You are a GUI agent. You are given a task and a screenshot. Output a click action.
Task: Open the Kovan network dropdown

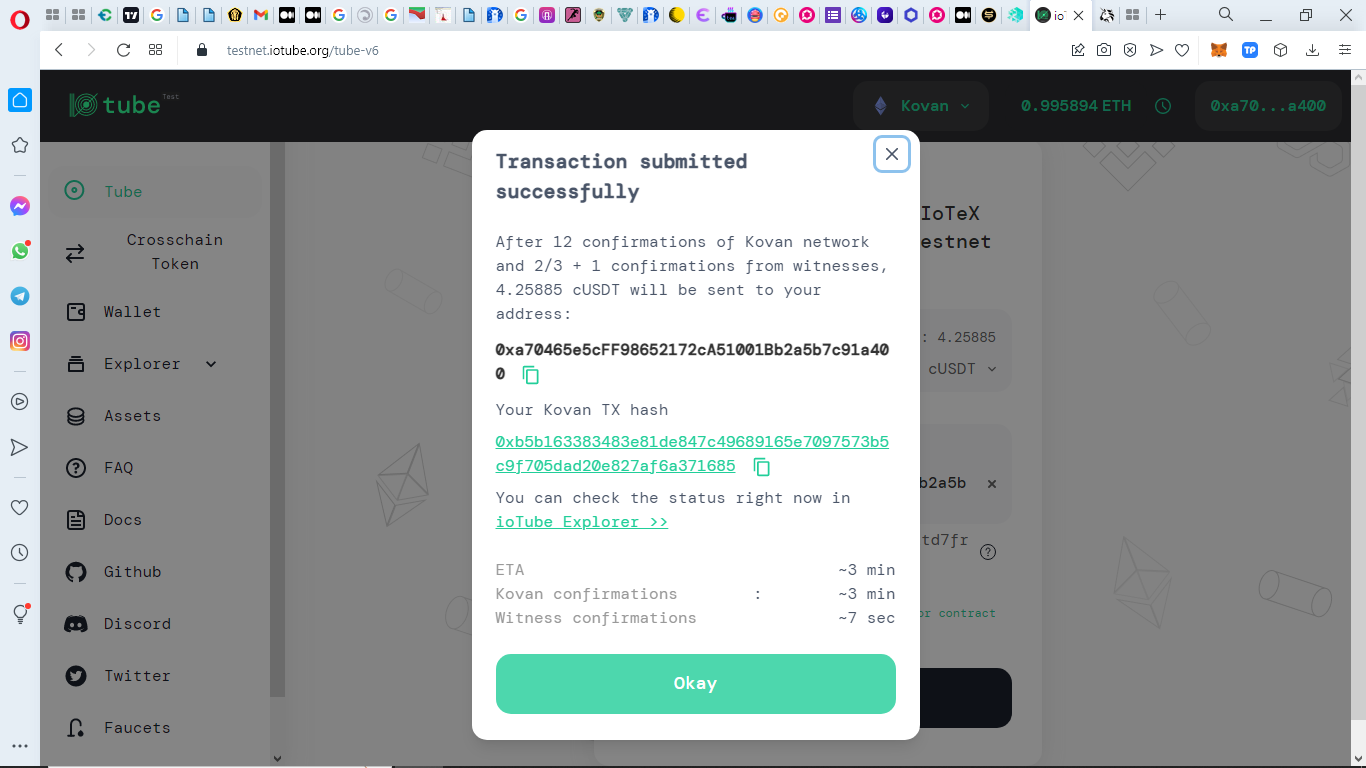point(921,106)
